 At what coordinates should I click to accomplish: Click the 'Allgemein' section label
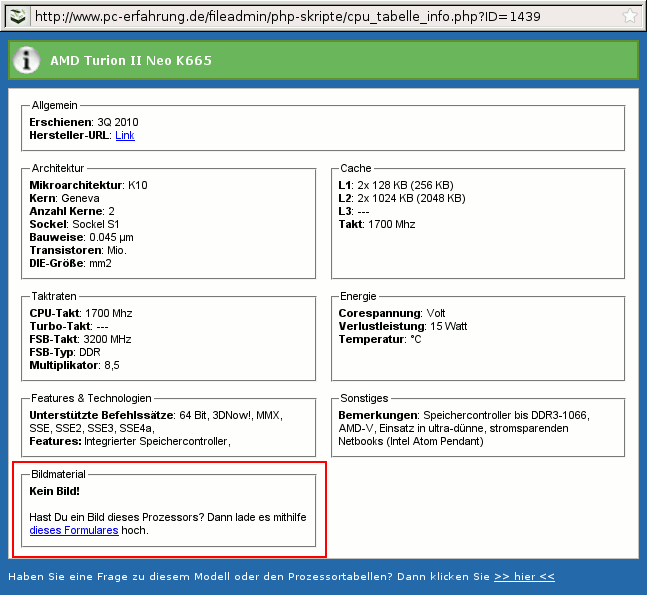click(x=55, y=105)
